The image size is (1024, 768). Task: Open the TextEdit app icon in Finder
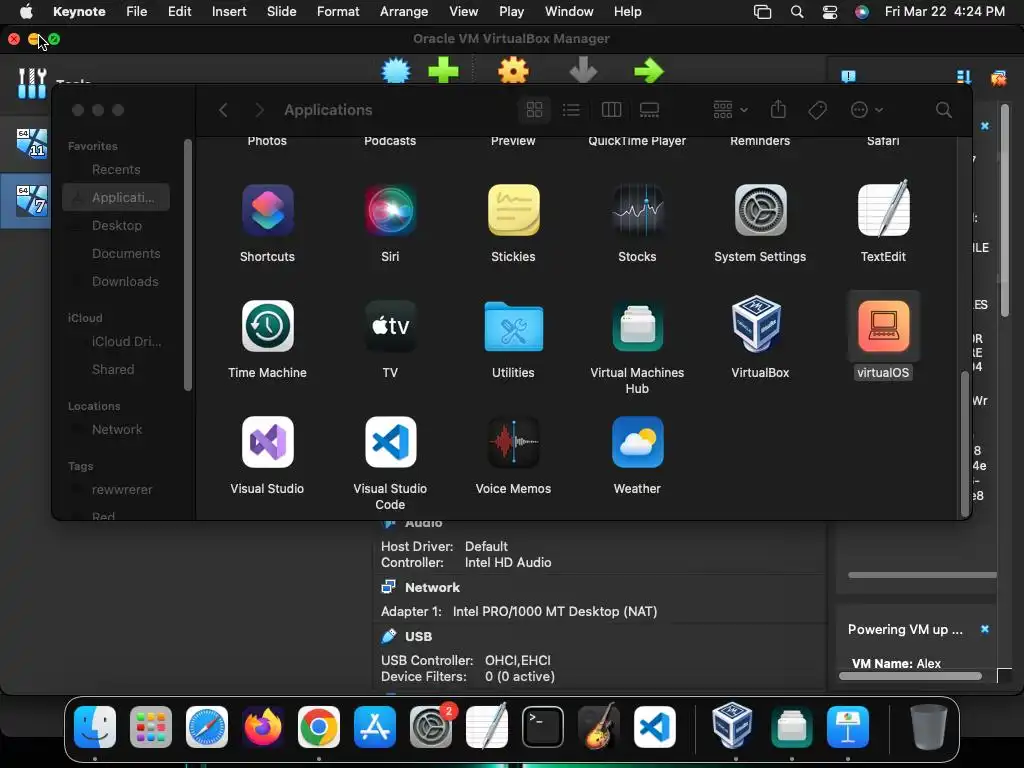click(x=883, y=210)
